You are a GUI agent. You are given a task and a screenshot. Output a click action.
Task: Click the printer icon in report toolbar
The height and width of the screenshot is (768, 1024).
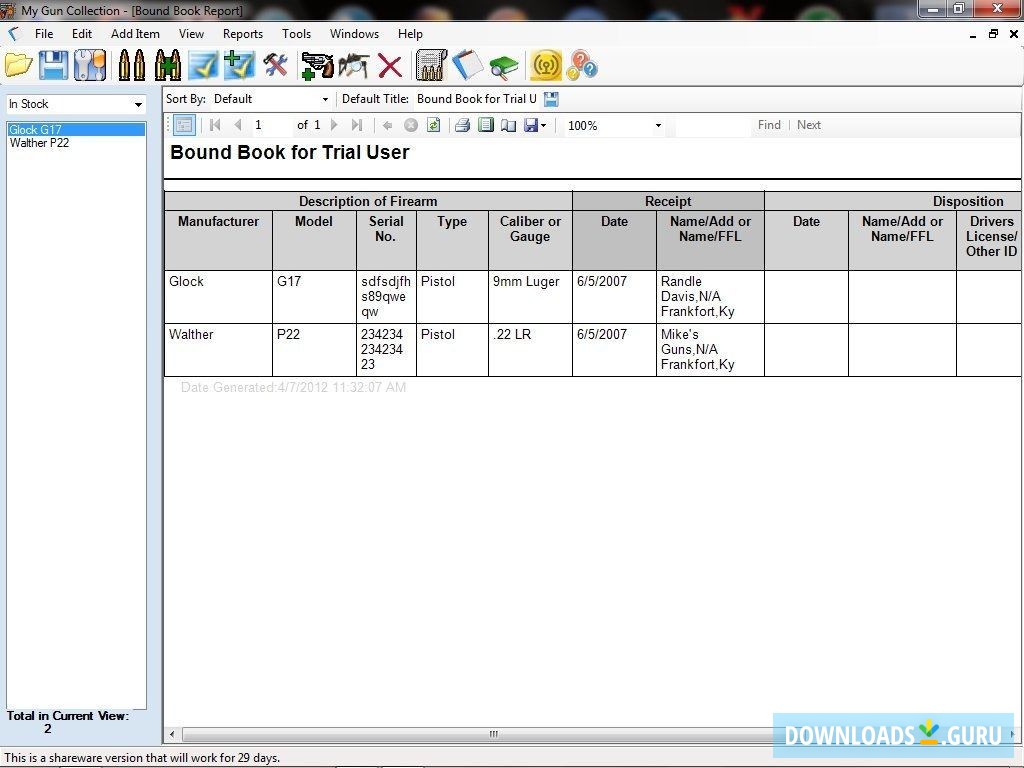coord(462,125)
